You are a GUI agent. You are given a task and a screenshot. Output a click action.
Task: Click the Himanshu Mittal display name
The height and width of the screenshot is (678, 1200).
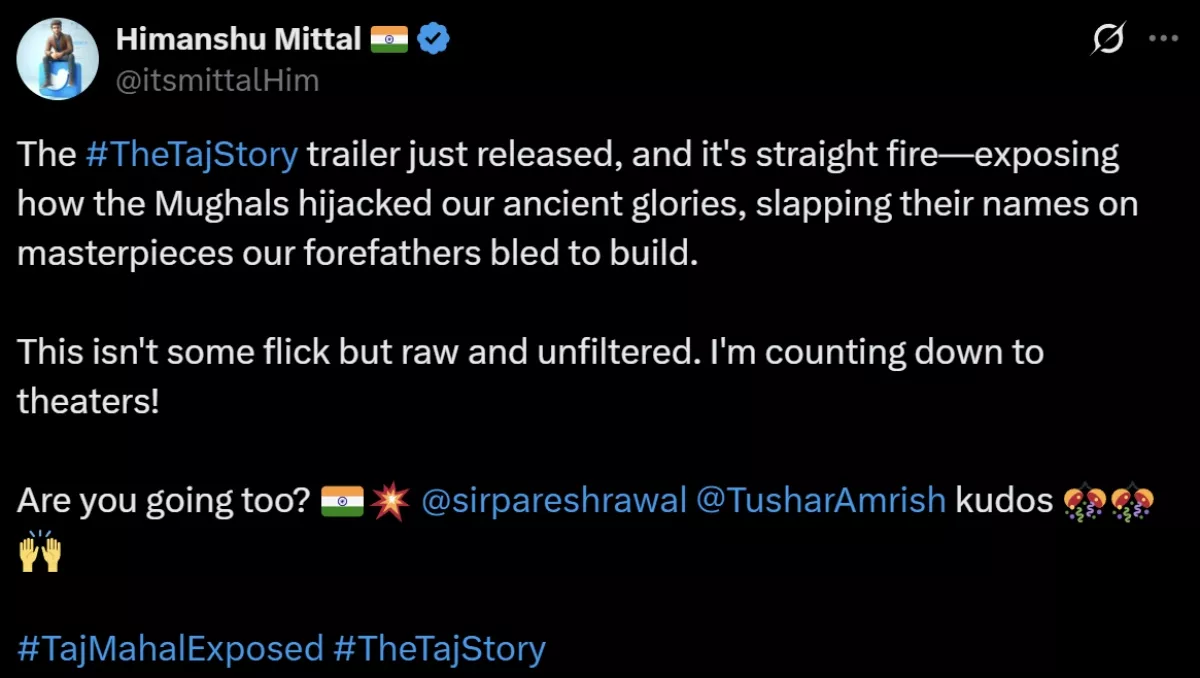[x=238, y=39]
